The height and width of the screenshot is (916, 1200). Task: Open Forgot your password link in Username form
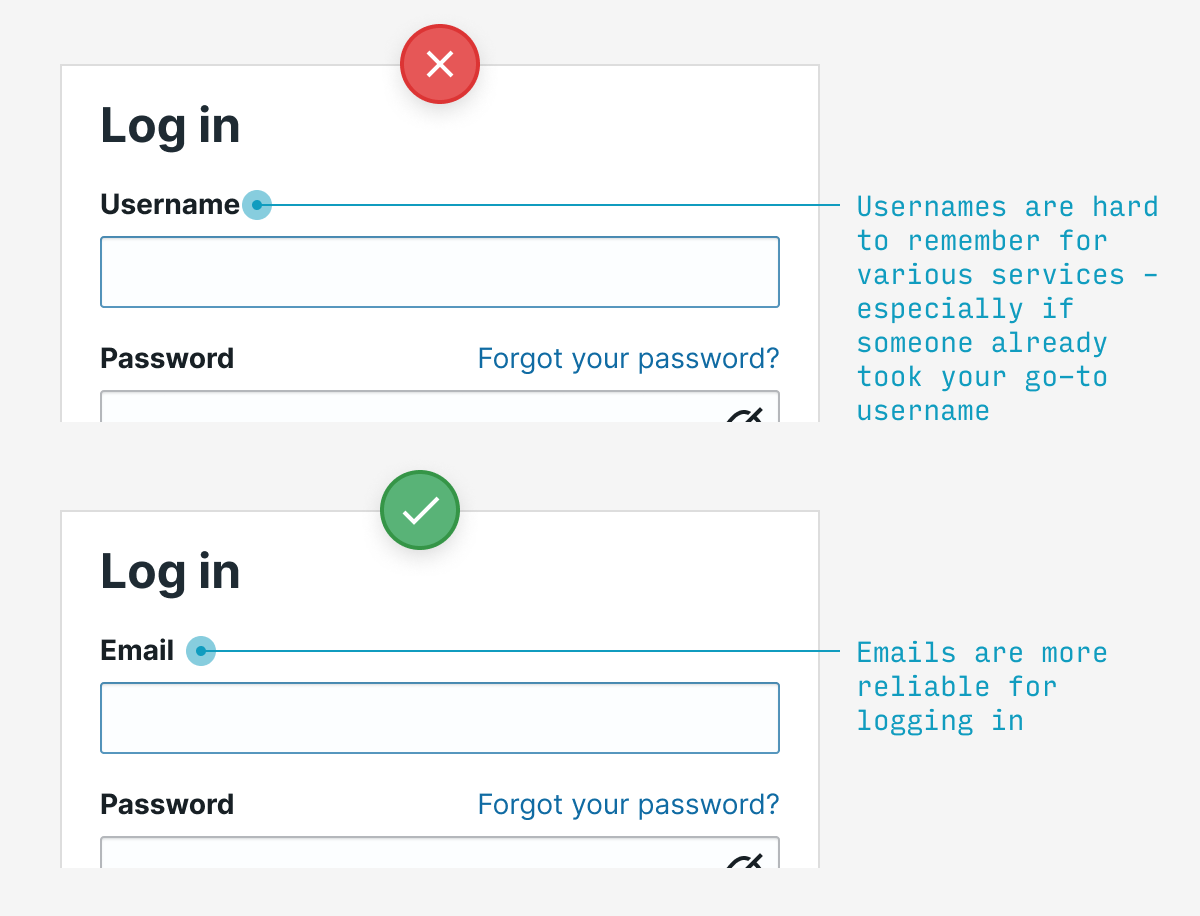point(628,359)
